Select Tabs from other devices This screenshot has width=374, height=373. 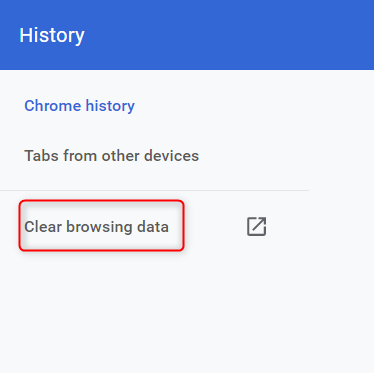(112, 156)
